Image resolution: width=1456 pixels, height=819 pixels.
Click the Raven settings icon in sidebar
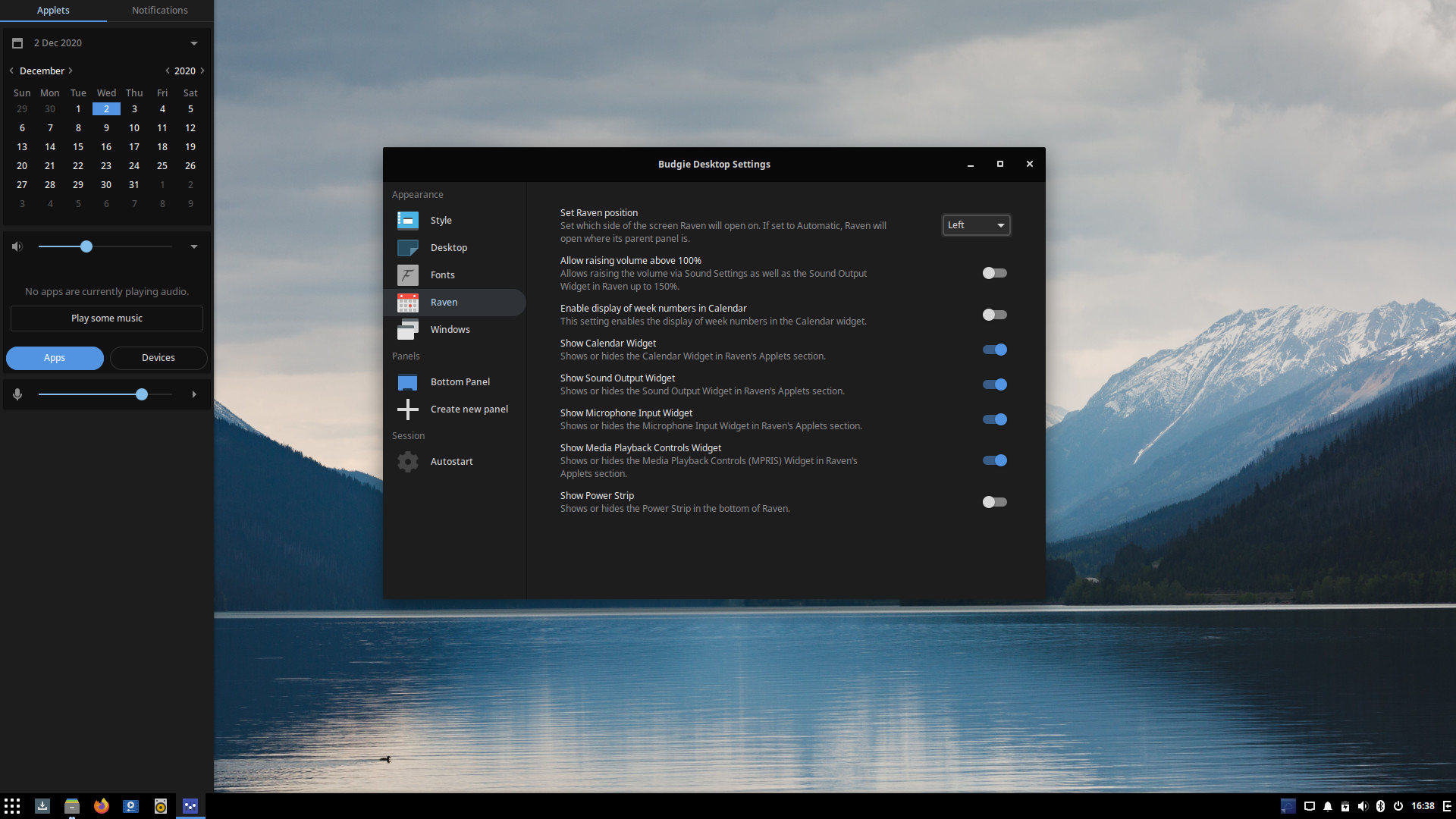(x=408, y=301)
